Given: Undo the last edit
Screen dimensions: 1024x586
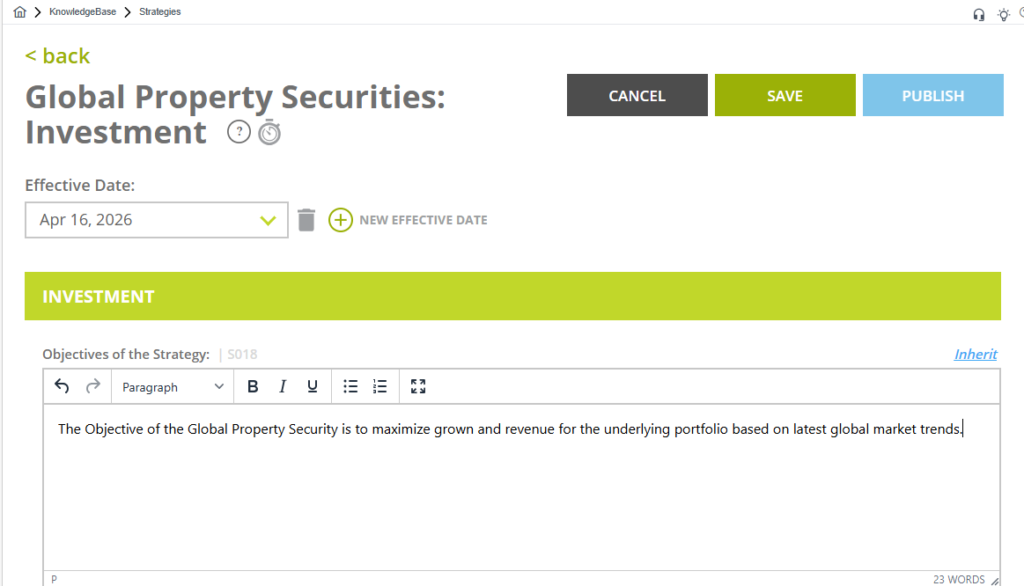Looking at the screenshot, I should pos(62,386).
